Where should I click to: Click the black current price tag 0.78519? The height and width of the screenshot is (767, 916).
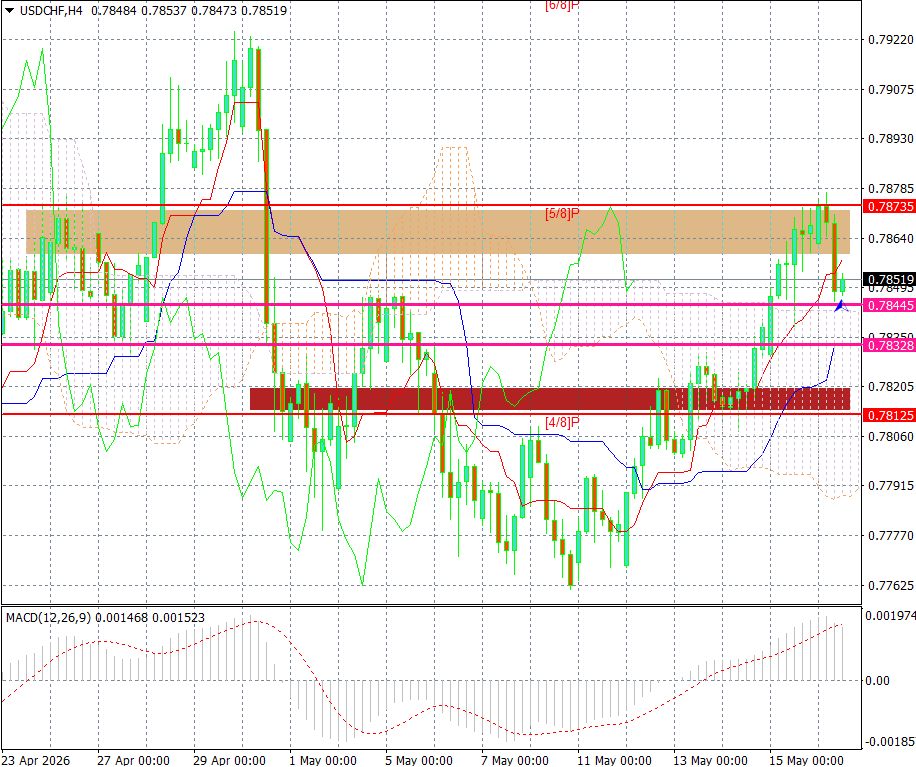point(889,280)
